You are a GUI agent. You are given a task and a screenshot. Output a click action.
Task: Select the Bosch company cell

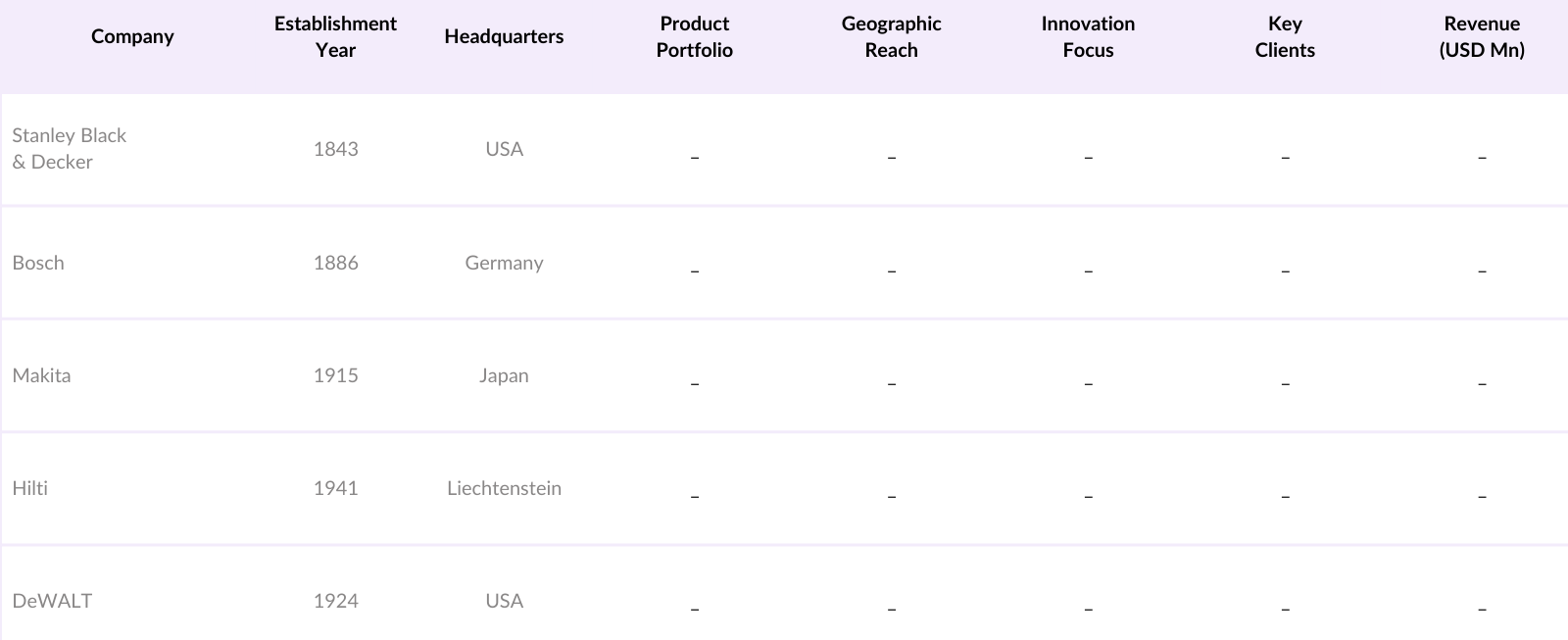(38, 263)
